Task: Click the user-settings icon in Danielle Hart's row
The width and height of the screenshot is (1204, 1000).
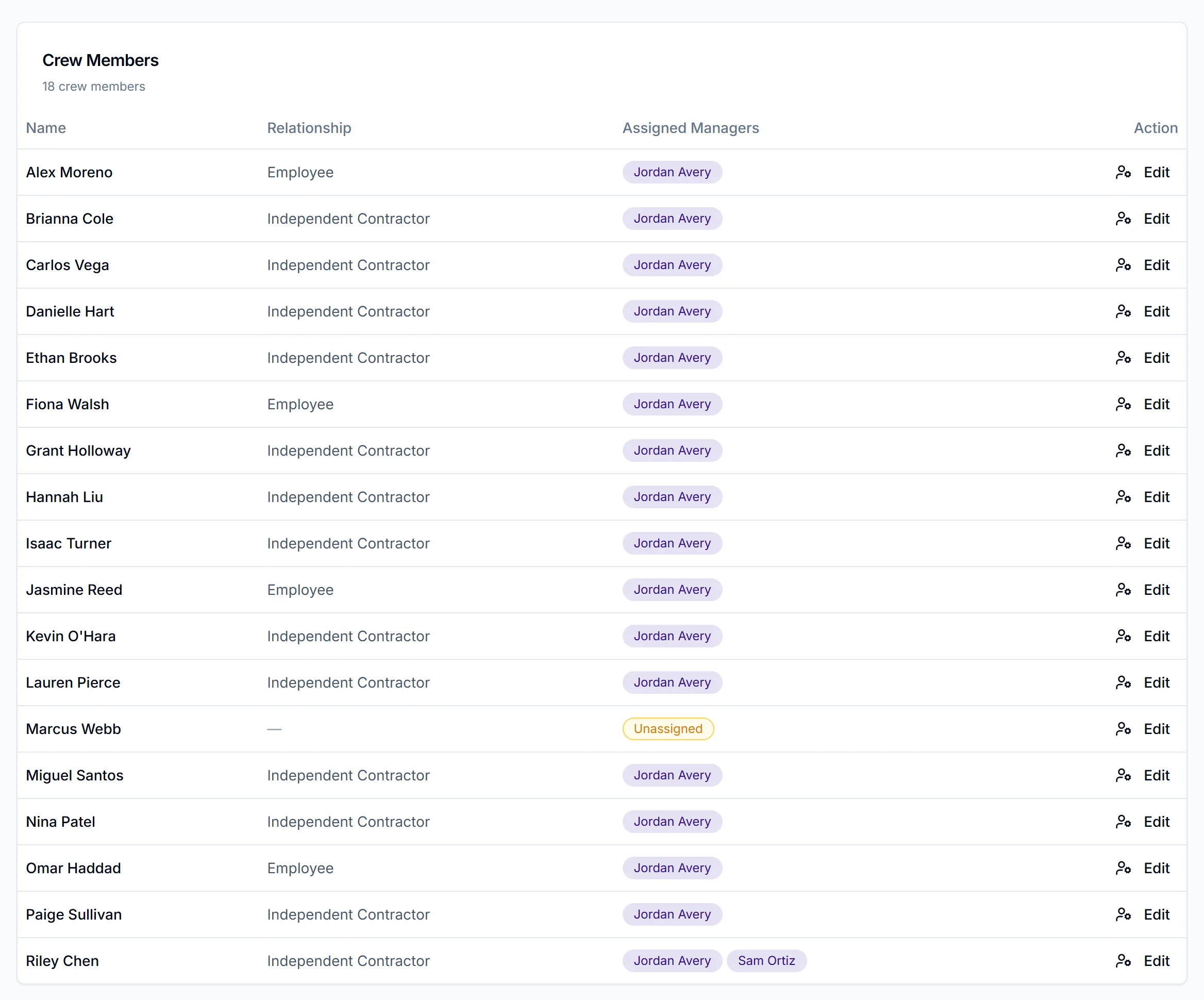Action: [x=1123, y=311]
